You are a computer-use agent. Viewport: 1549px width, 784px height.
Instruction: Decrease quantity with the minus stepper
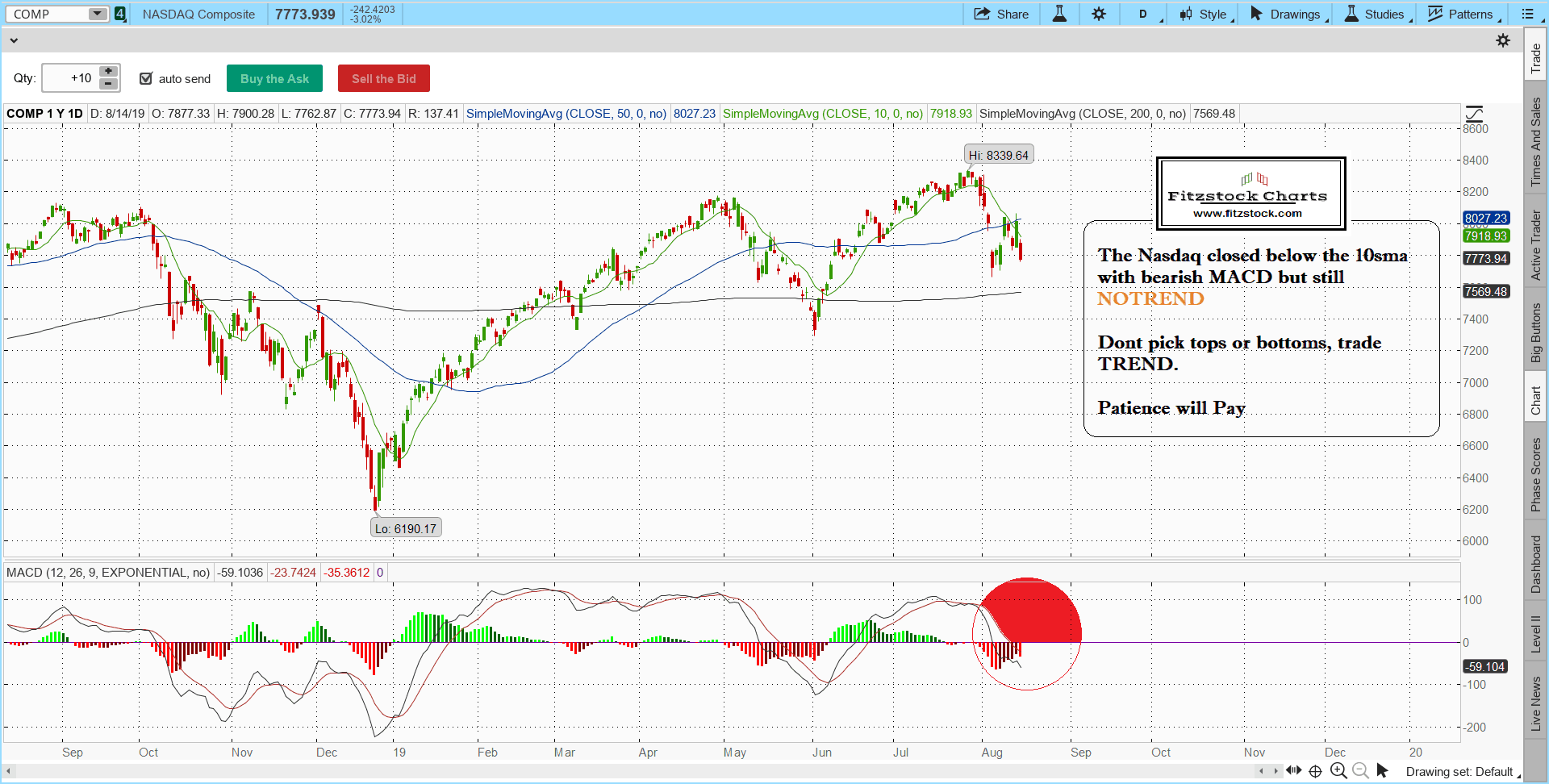(x=108, y=84)
